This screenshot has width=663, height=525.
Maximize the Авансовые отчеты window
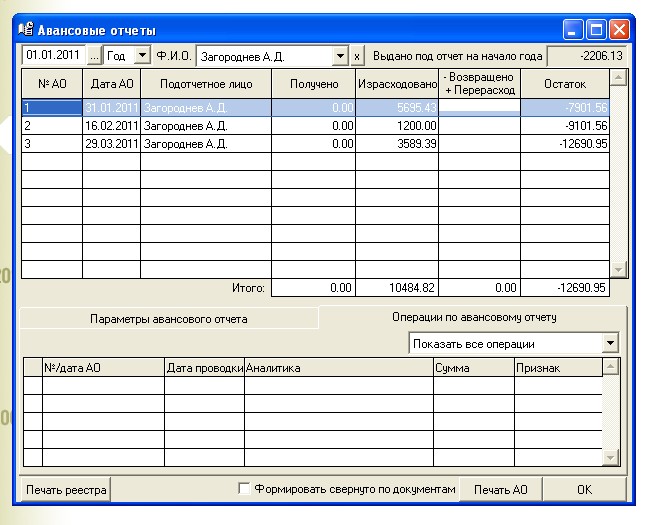pos(598,30)
